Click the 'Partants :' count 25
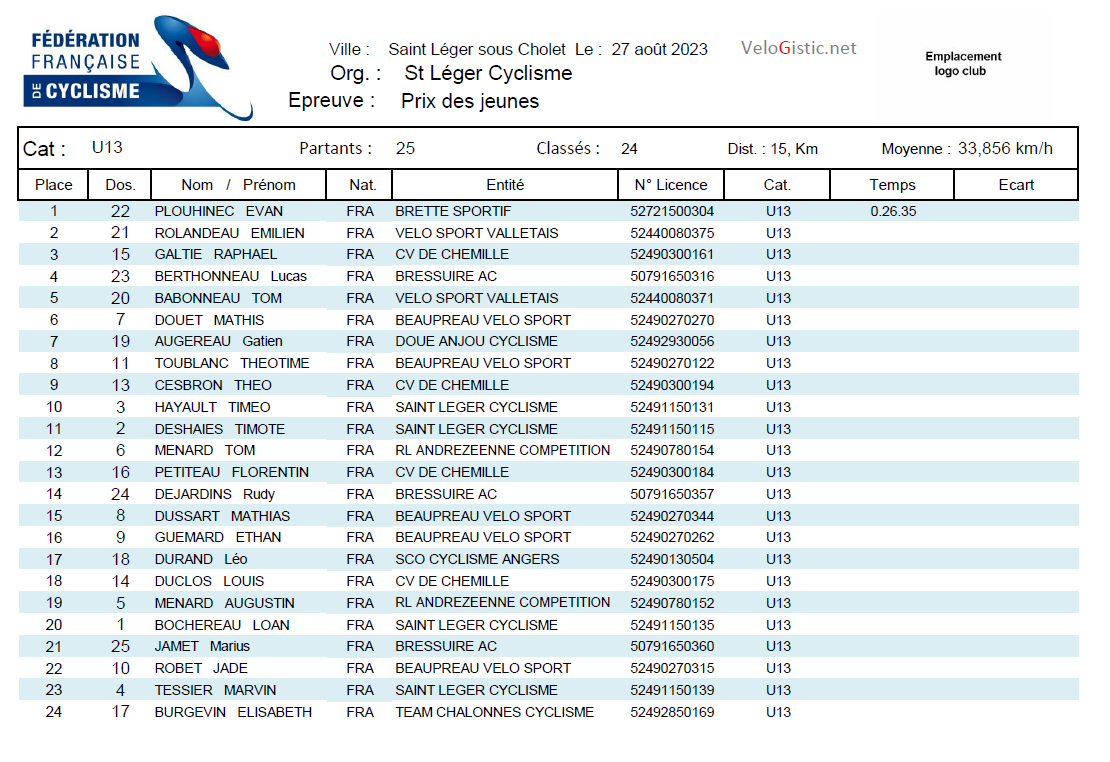This screenshot has width=1110, height=762. pyautogui.click(x=405, y=148)
